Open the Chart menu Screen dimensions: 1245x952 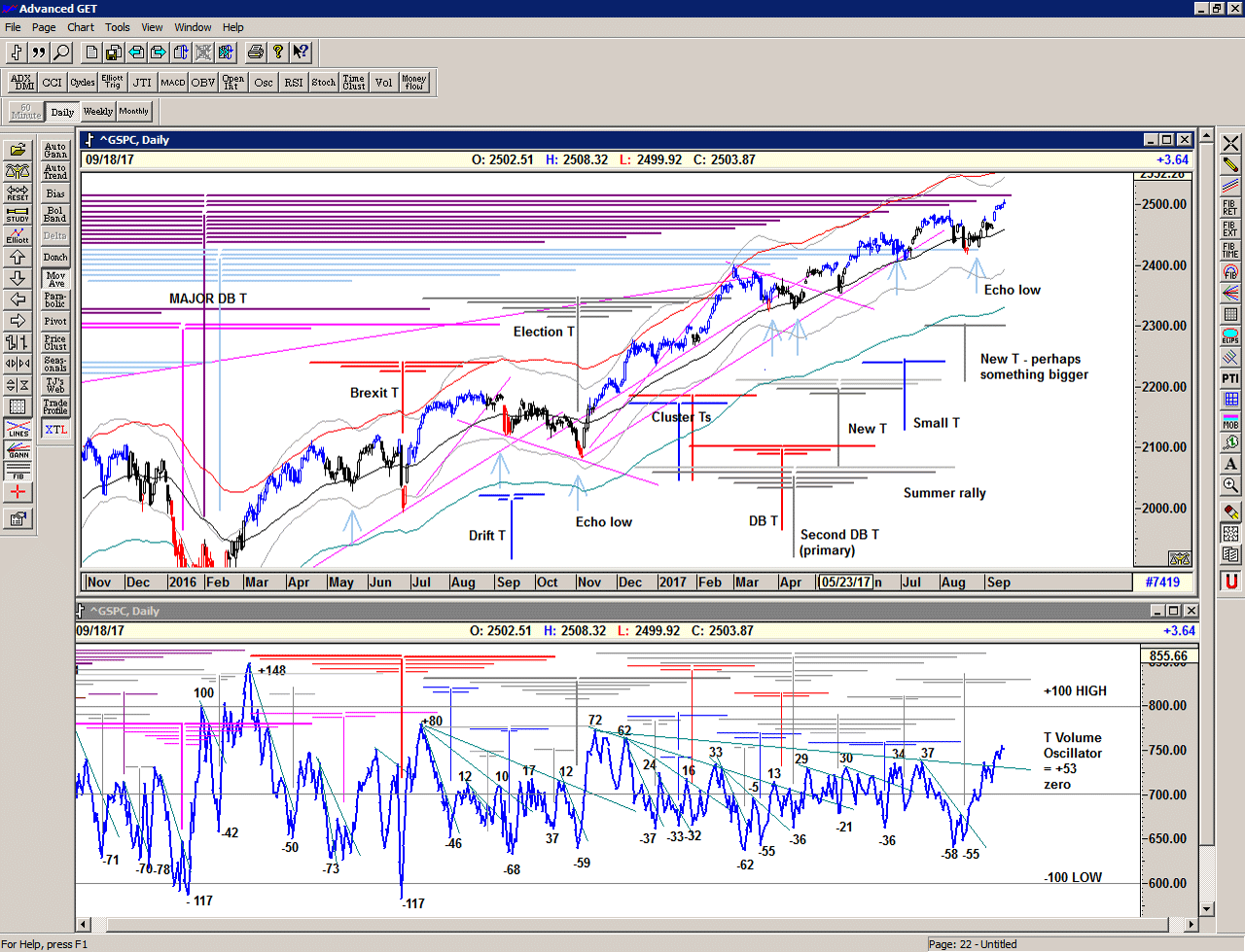coord(81,27)
